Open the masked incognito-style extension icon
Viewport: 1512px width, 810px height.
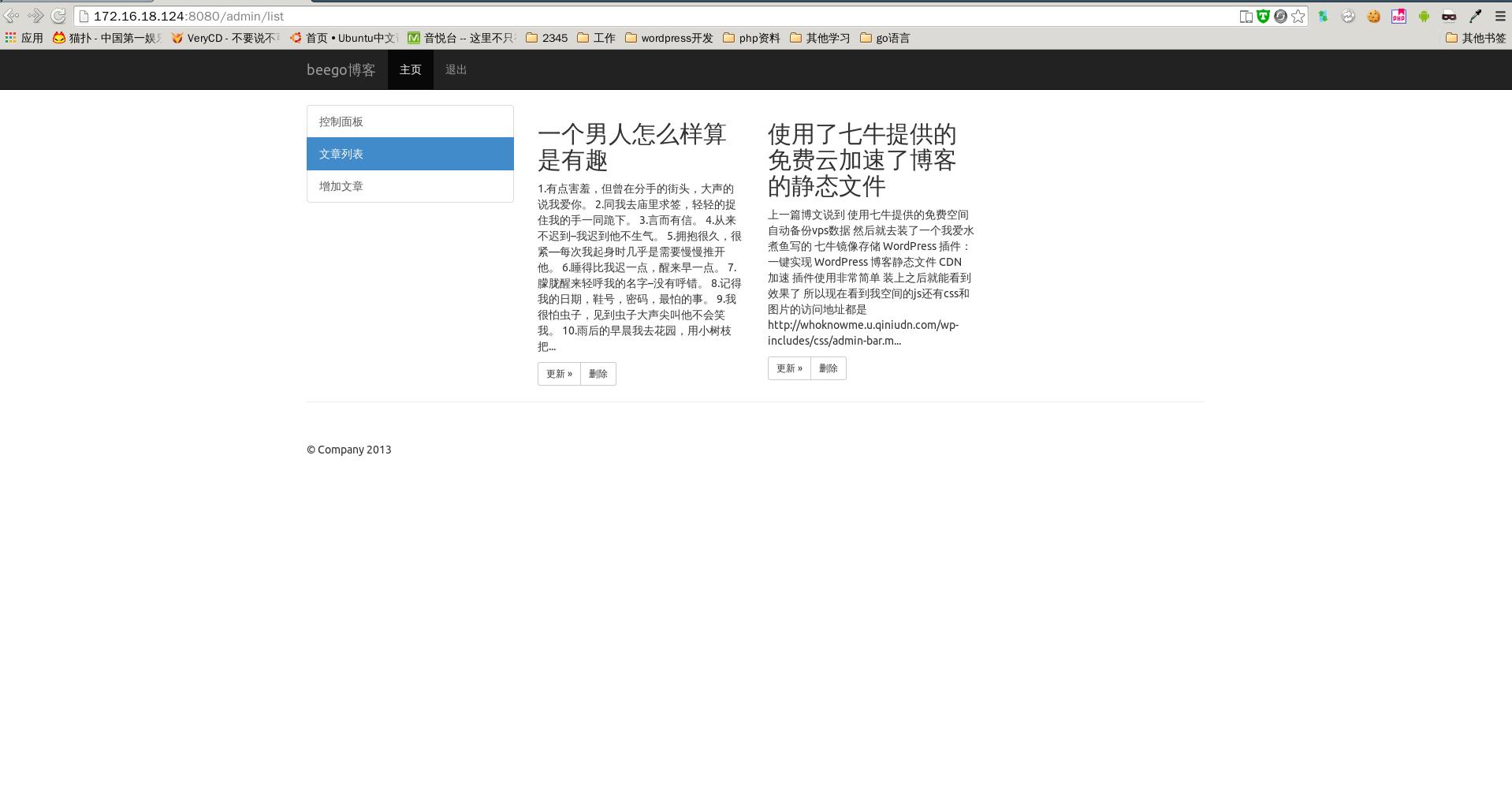pyautogui.click(x=1449, y=16)
